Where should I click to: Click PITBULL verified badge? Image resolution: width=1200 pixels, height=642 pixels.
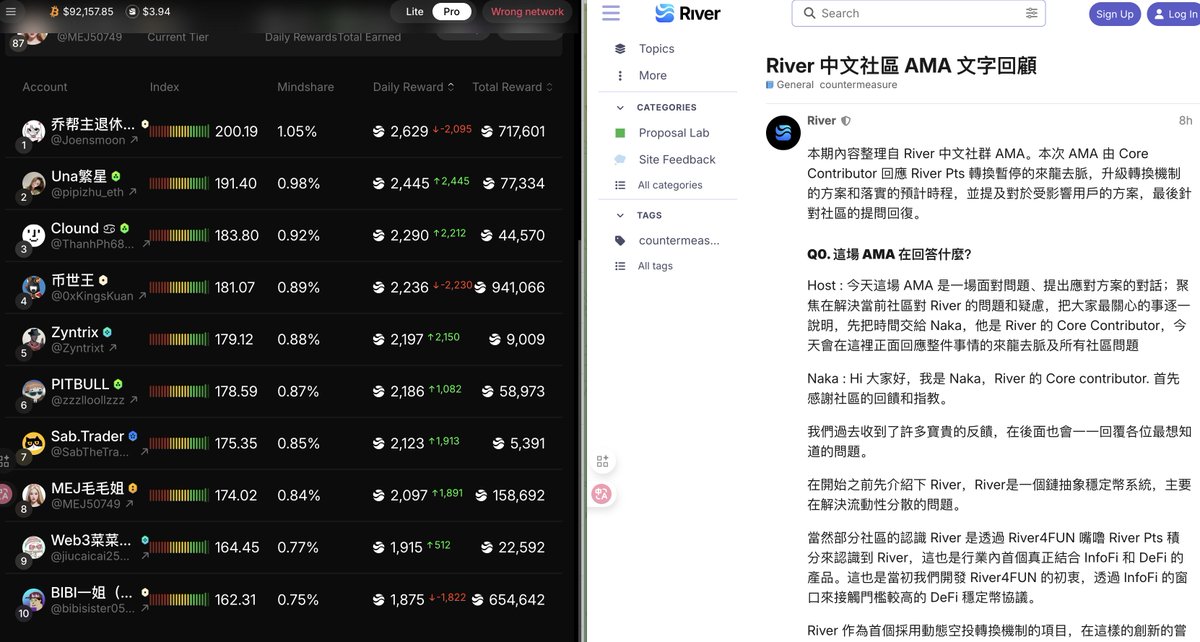tap(117, 384)
